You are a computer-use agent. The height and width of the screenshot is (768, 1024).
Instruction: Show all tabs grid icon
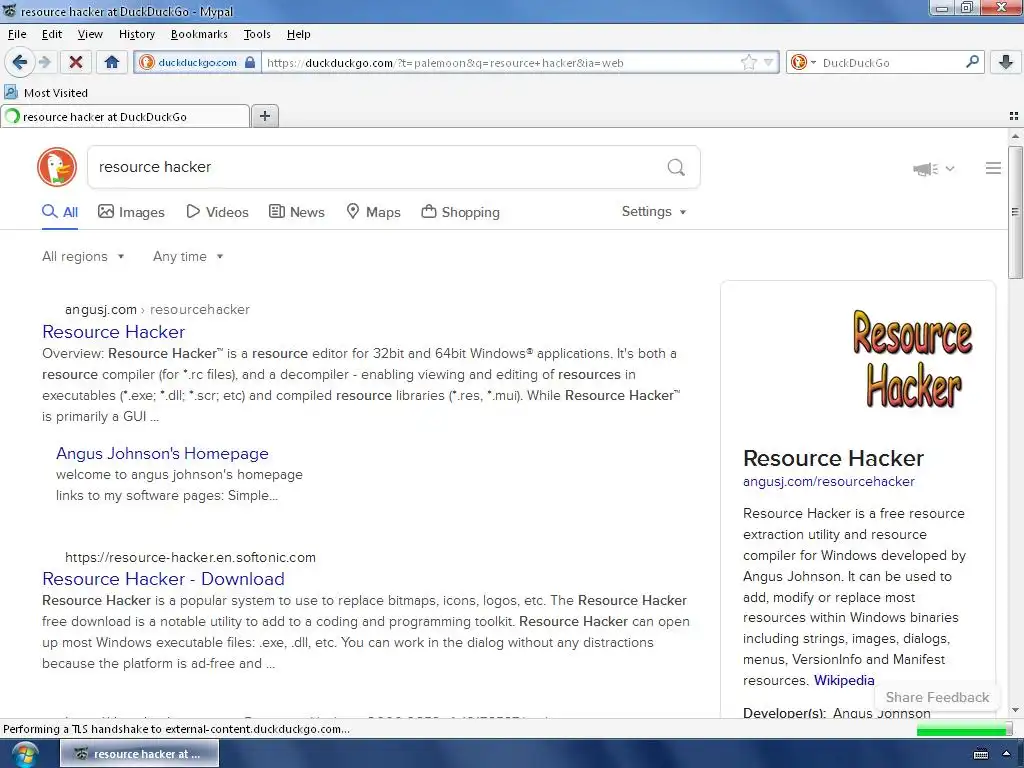1014,116
